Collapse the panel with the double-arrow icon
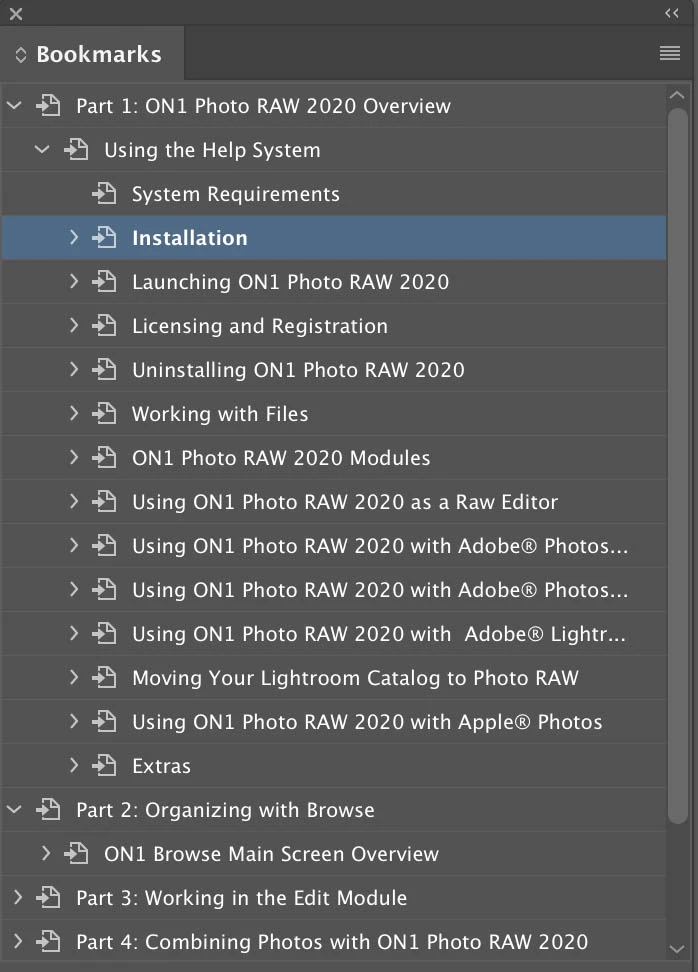The height and width of the screenshot is (972, 698). pos(672,13)
